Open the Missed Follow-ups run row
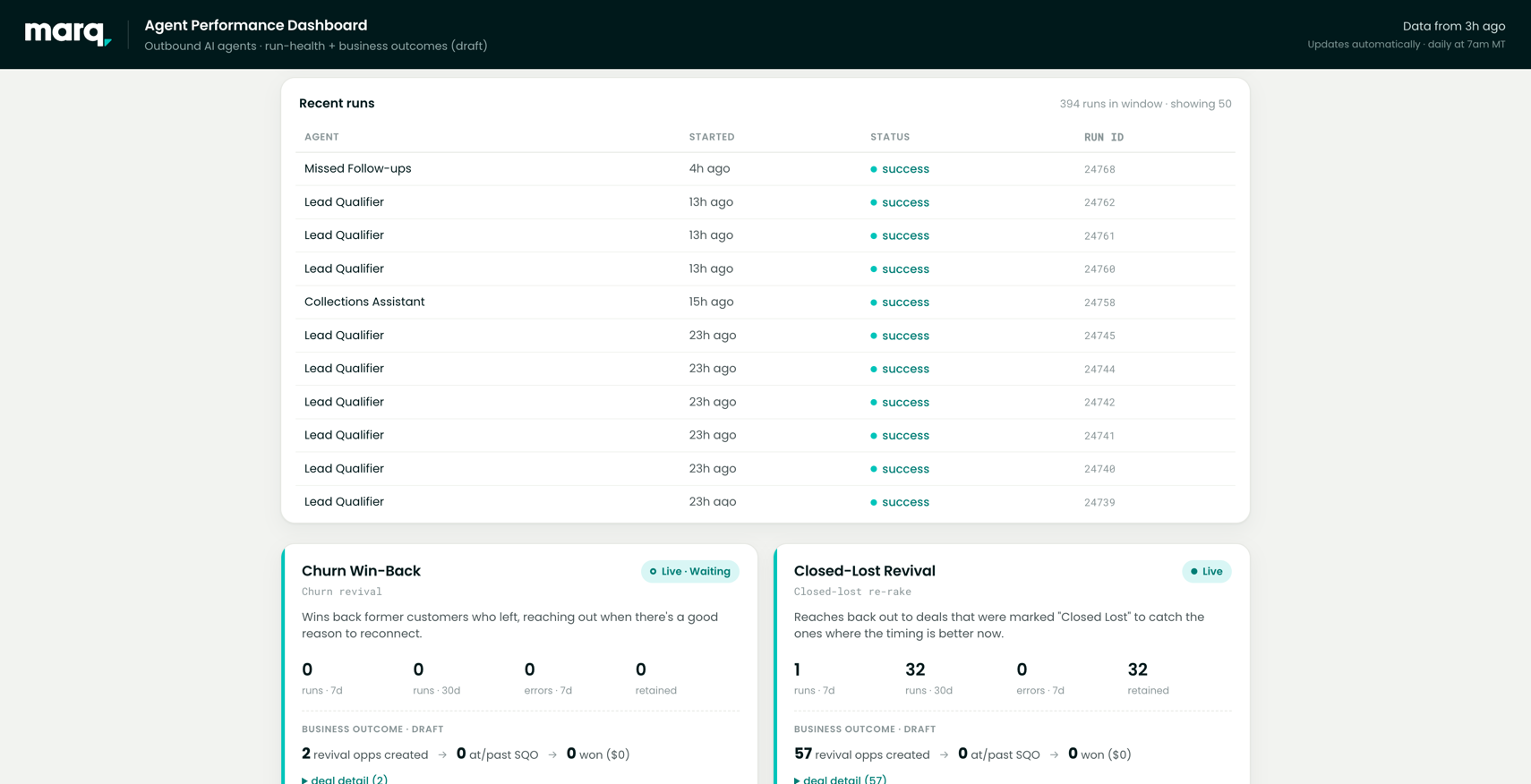This screenshot has width=1531, height=784. (x=765, y=169)
